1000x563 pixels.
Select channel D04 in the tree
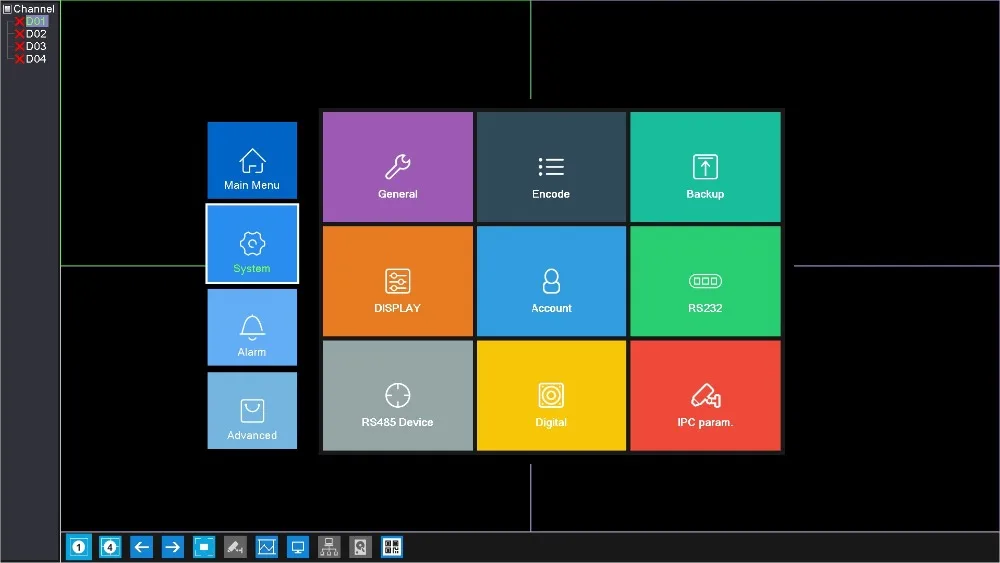tap(36, 59)
